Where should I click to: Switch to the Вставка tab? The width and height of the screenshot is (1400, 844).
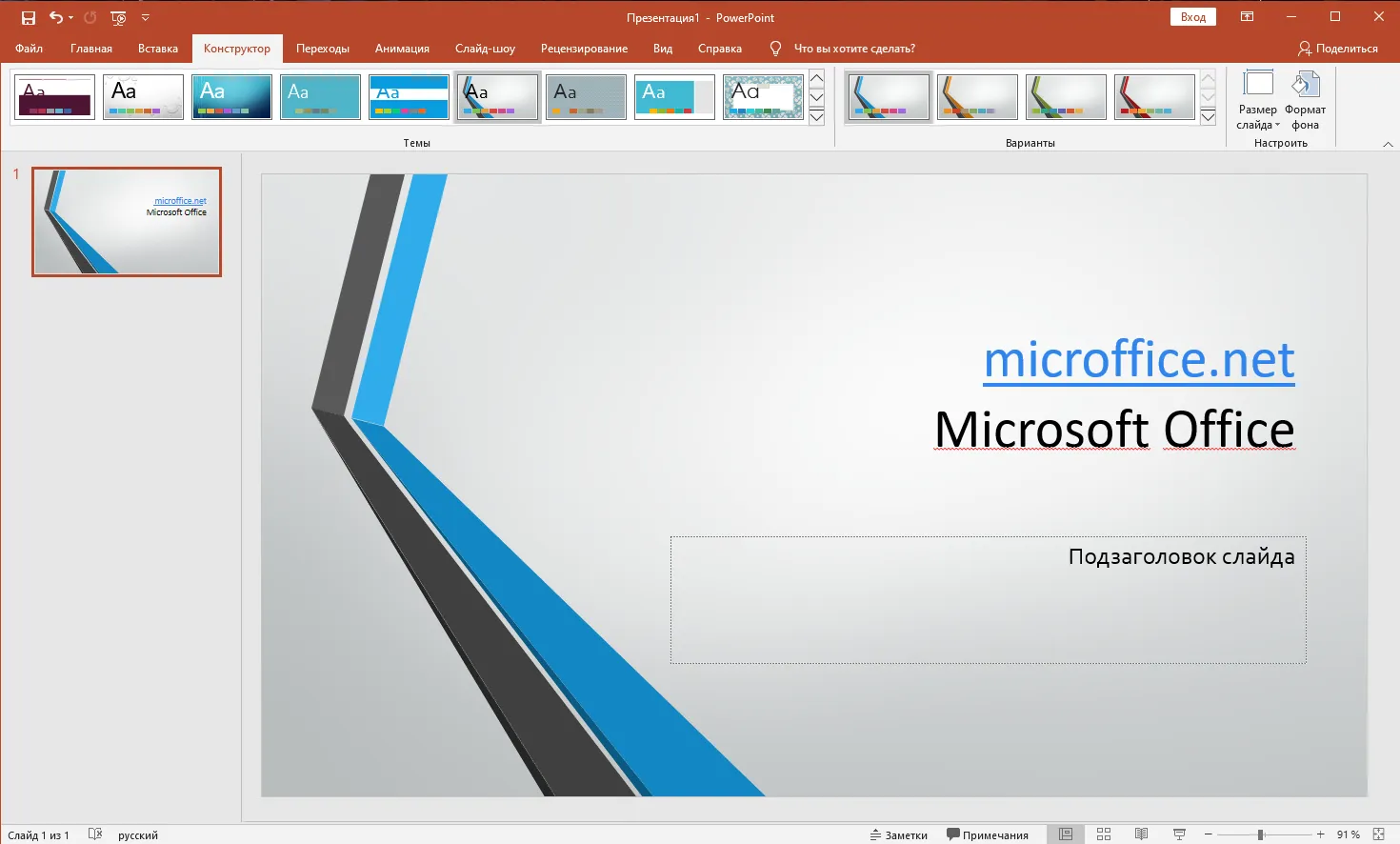point(158,49)
